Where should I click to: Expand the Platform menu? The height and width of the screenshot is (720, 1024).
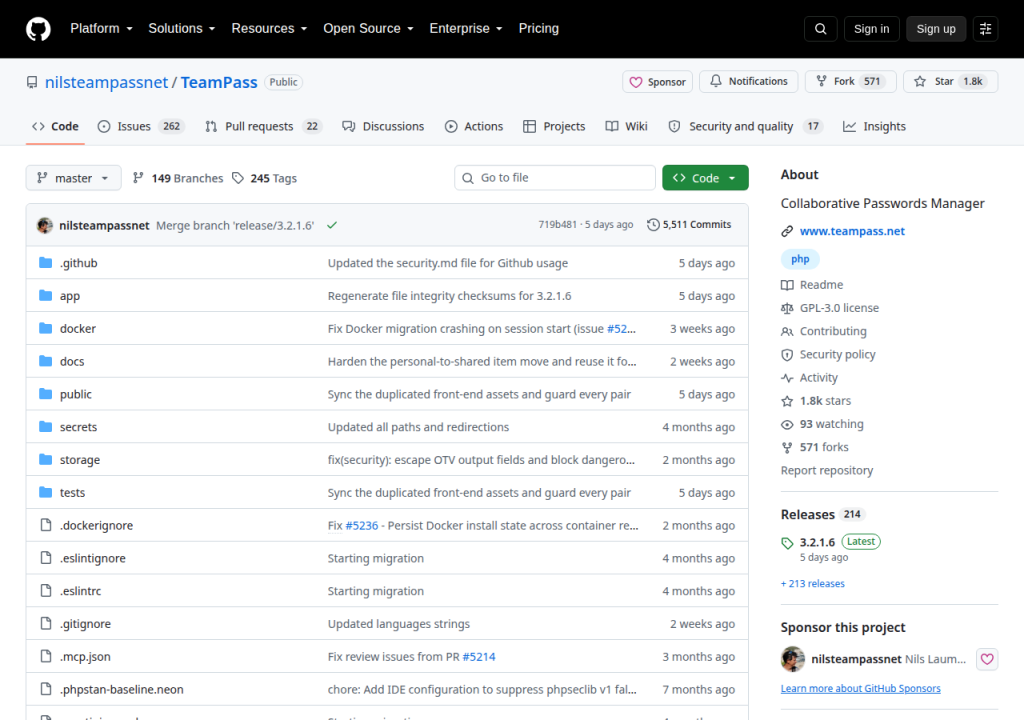[x=101, y=29]
